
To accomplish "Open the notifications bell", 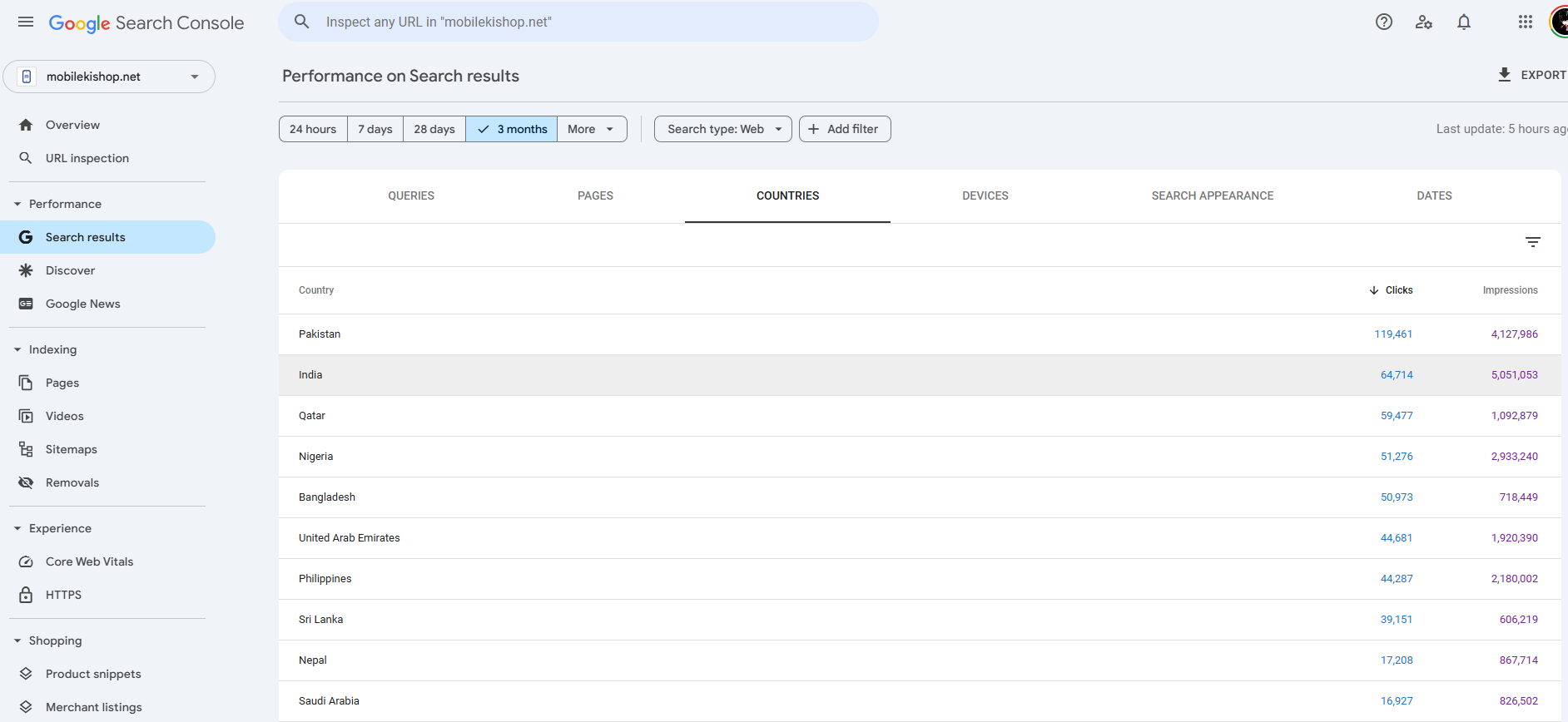I will click(1463, 22).
